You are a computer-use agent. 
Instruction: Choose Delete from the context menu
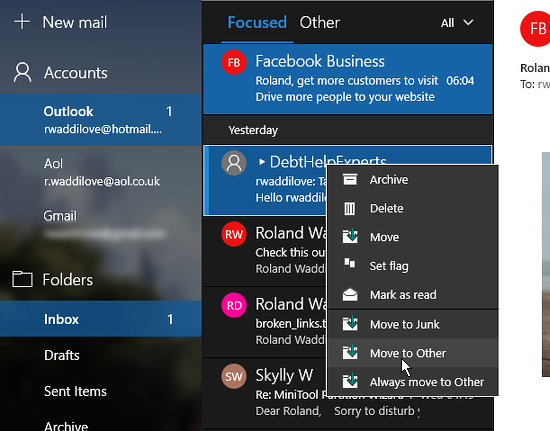(x=413, y=208)
